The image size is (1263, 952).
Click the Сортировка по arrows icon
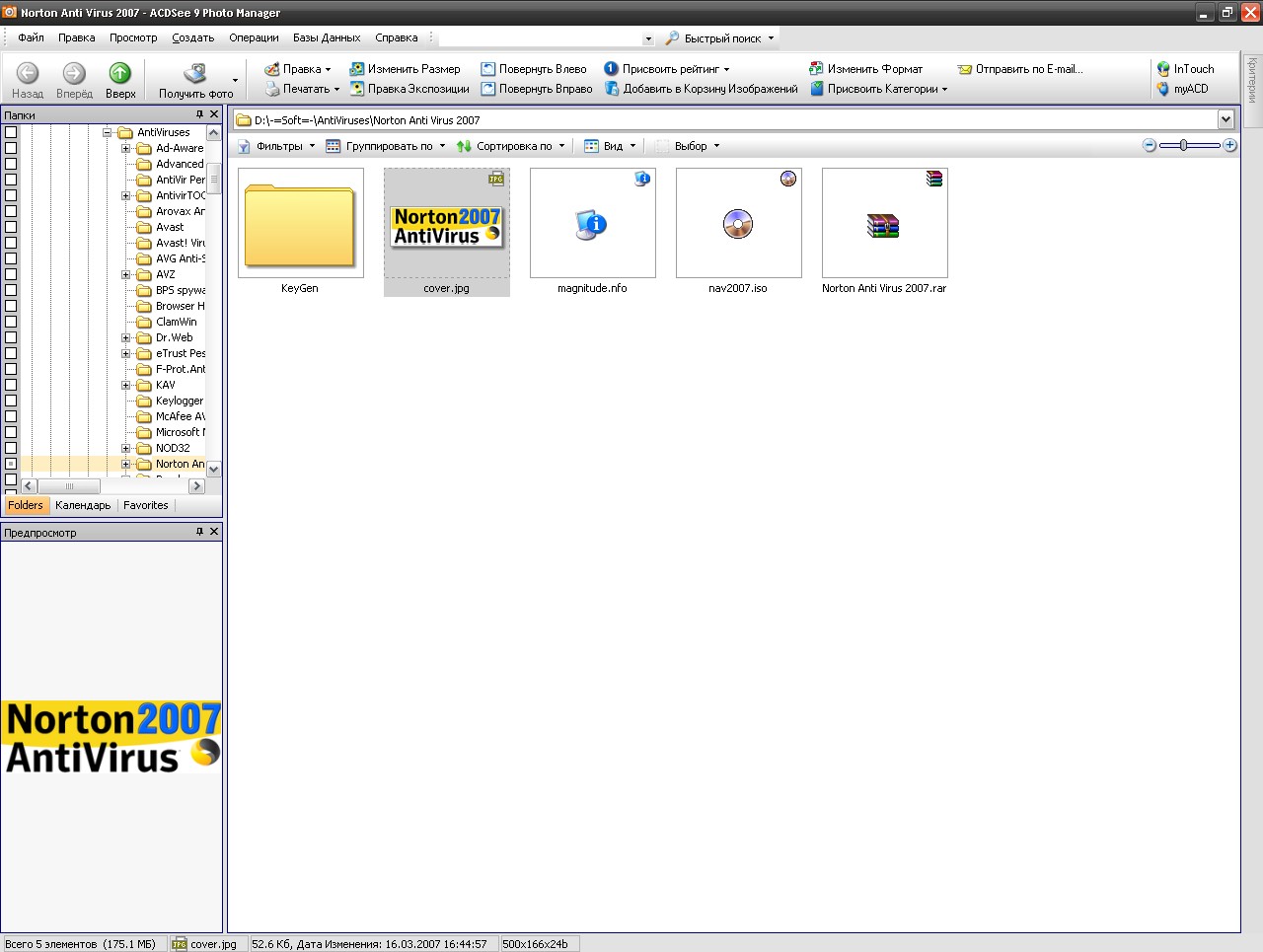tap(464, 146)
